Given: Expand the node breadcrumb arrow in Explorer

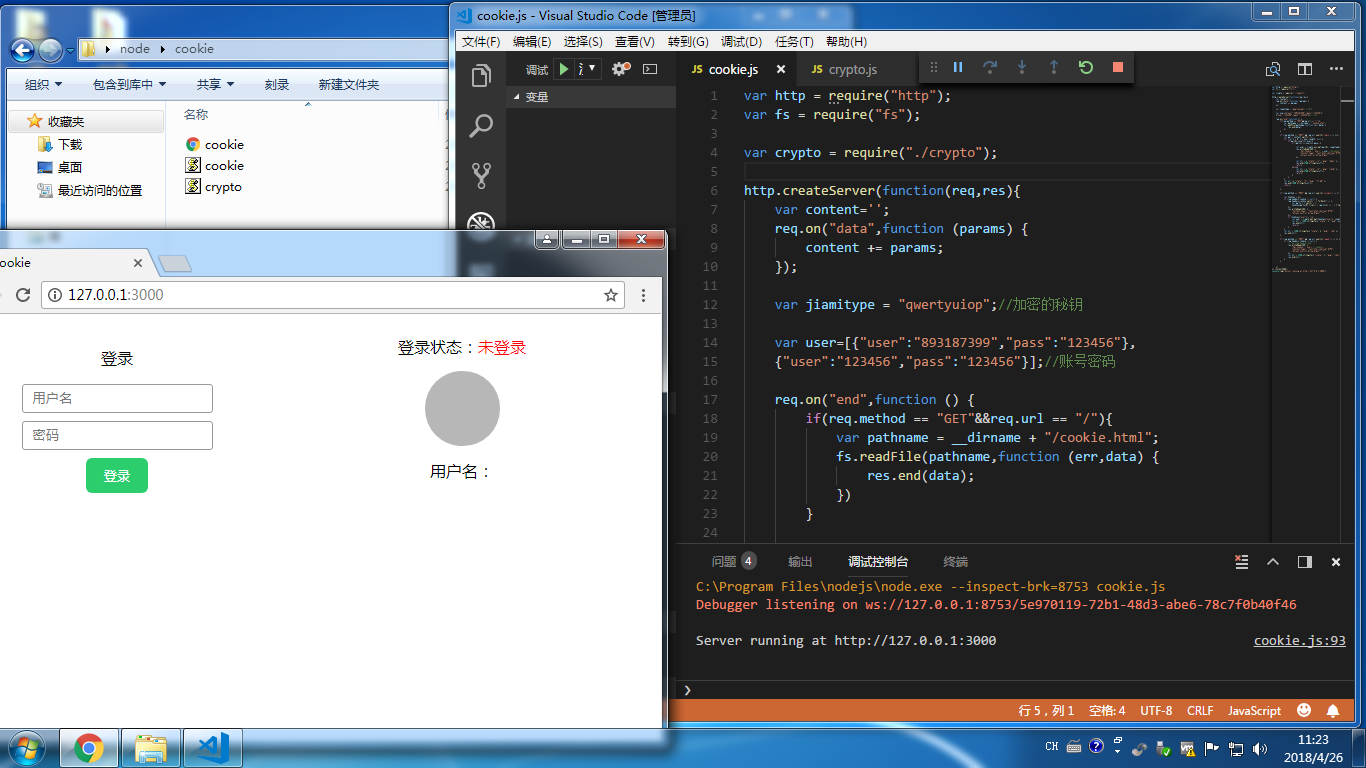Looking at the screenshot, I should (x=162, y=49).
